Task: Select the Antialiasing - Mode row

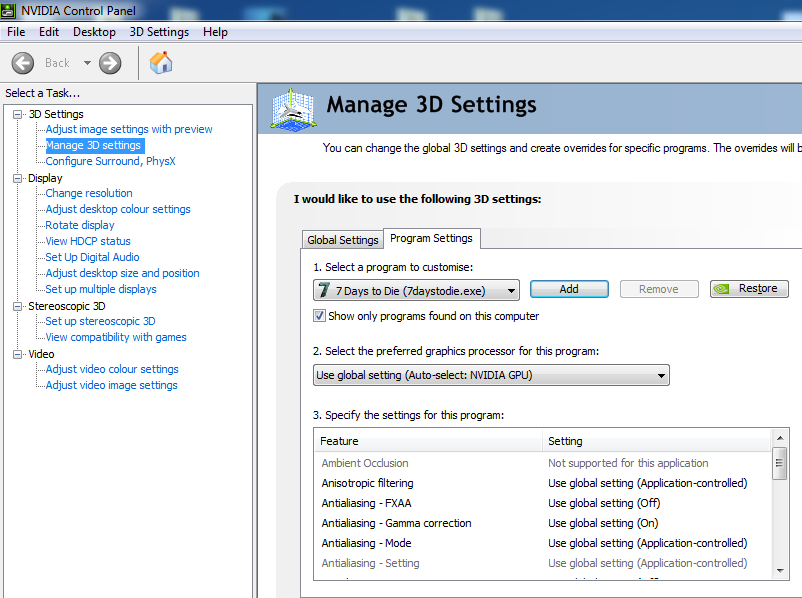Action: [543, 543]
